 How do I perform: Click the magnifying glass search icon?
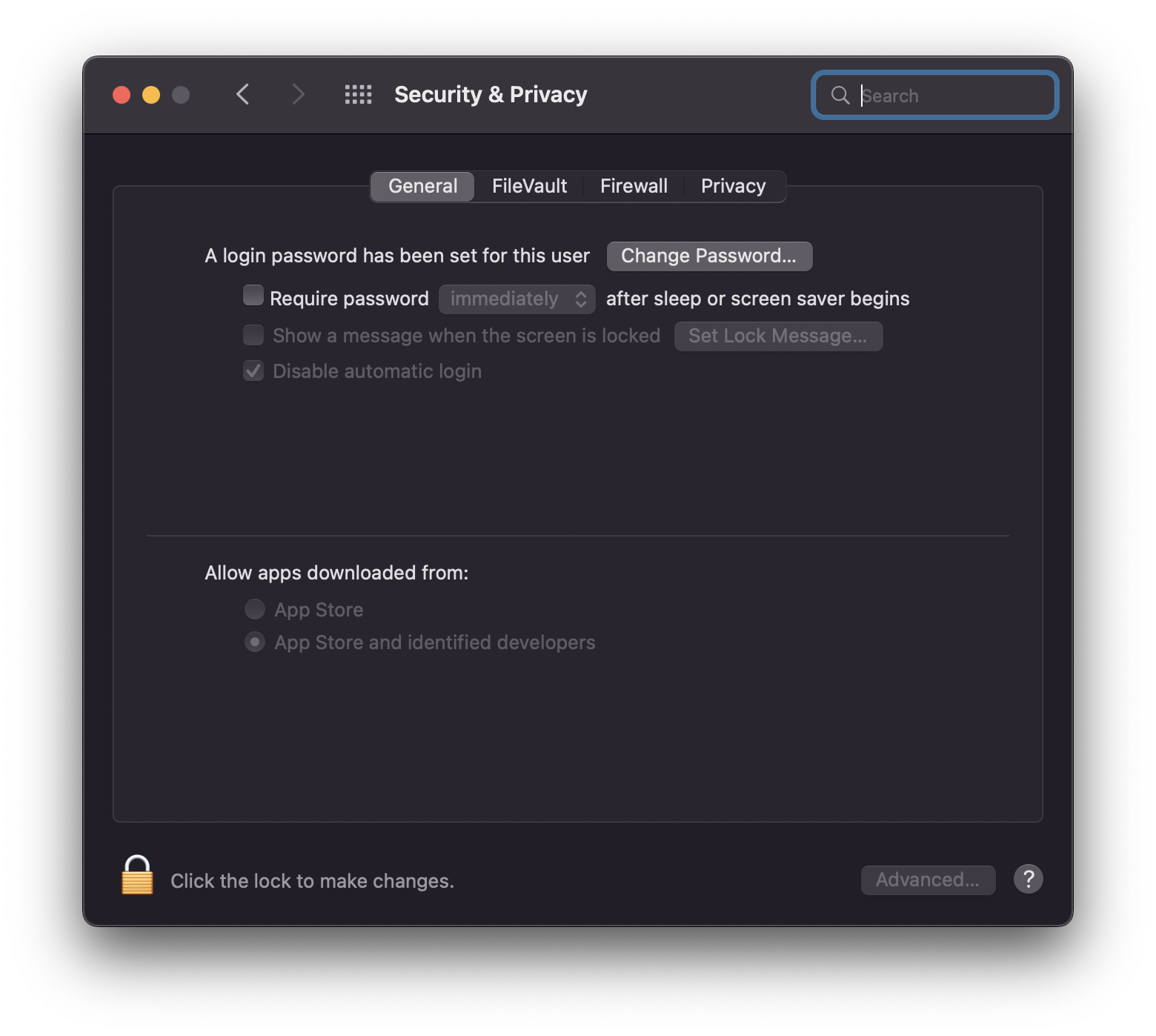click(840, 96)
